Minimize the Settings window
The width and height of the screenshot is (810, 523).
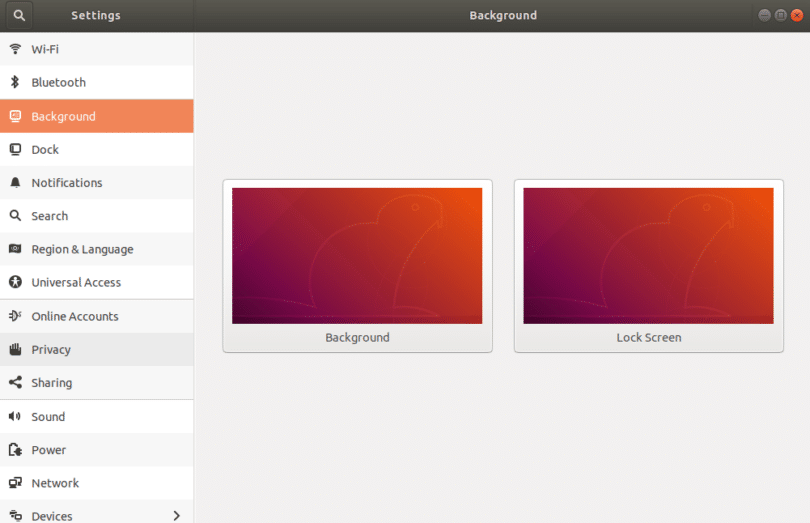pos(765,16)
